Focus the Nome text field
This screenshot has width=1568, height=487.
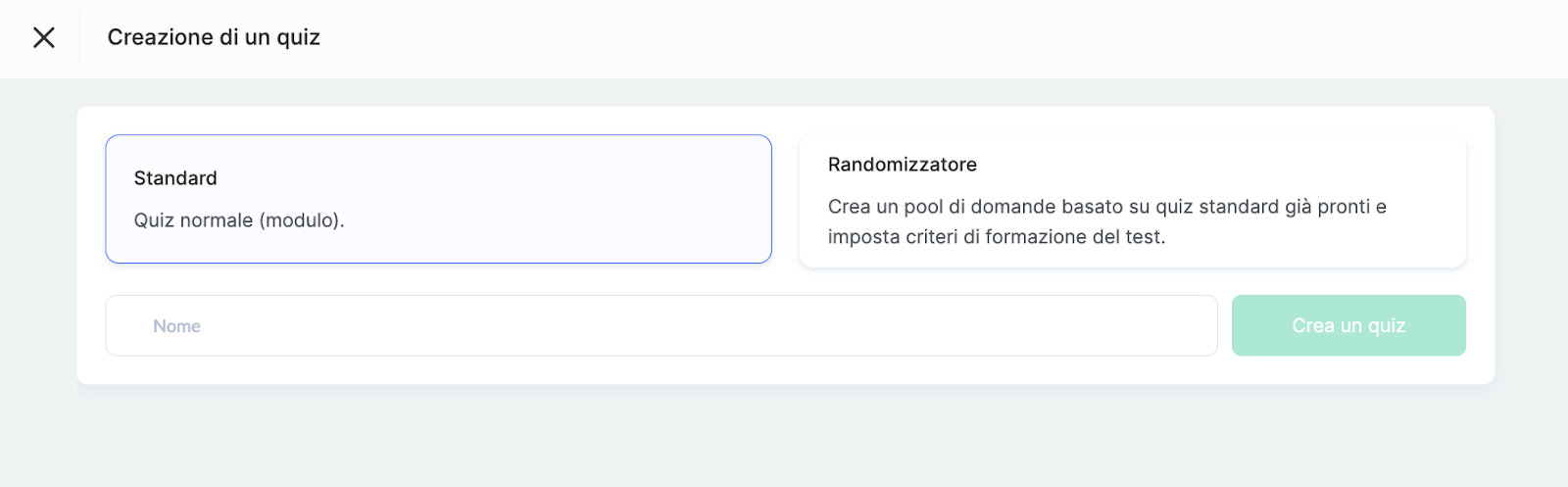[x=661, y=325]
